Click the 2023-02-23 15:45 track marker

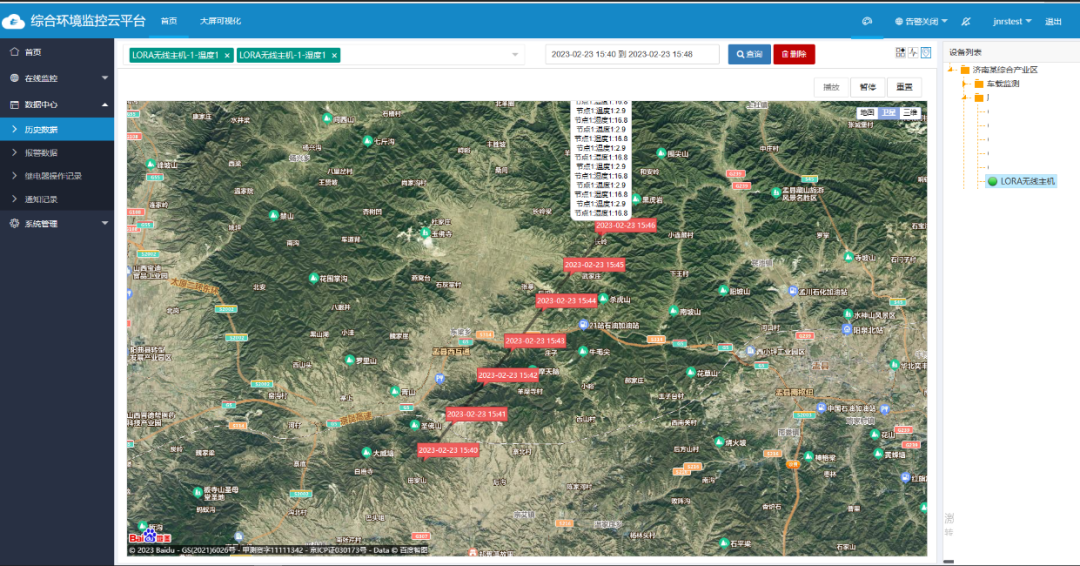594,265
